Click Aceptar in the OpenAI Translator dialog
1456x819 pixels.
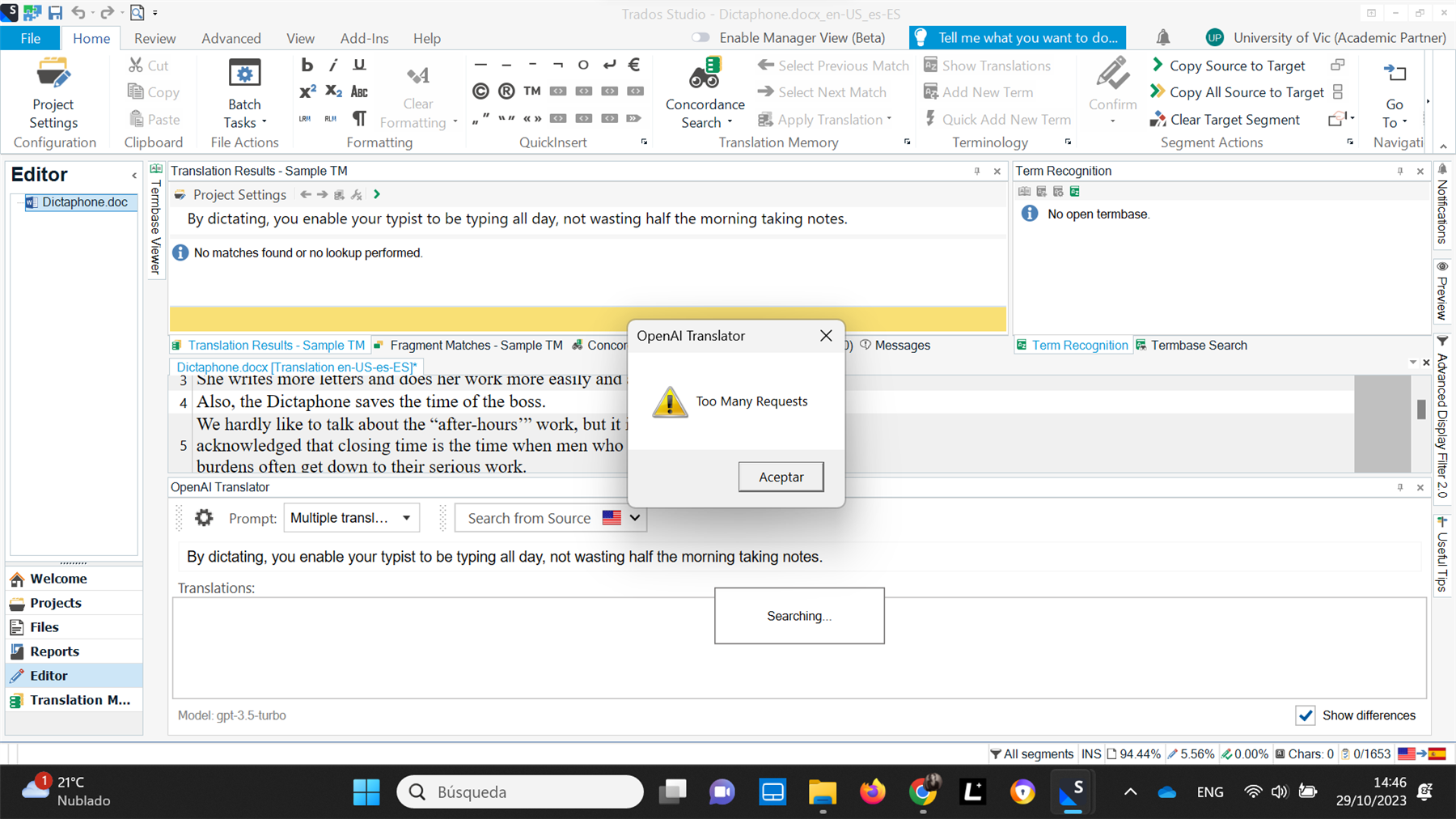pos(781,477)
